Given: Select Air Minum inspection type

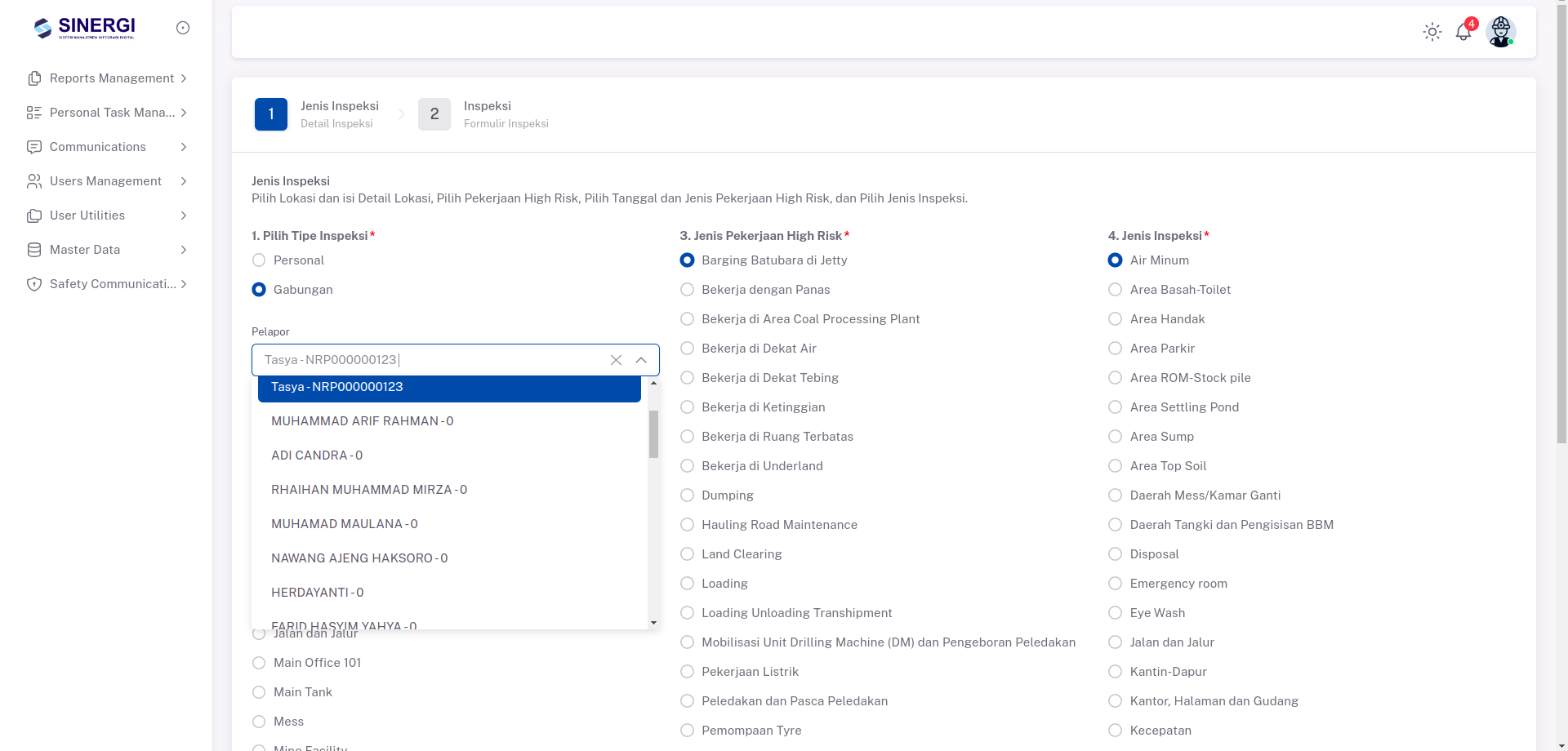Looking at the screenshot, I should (x=1115, y=260).
